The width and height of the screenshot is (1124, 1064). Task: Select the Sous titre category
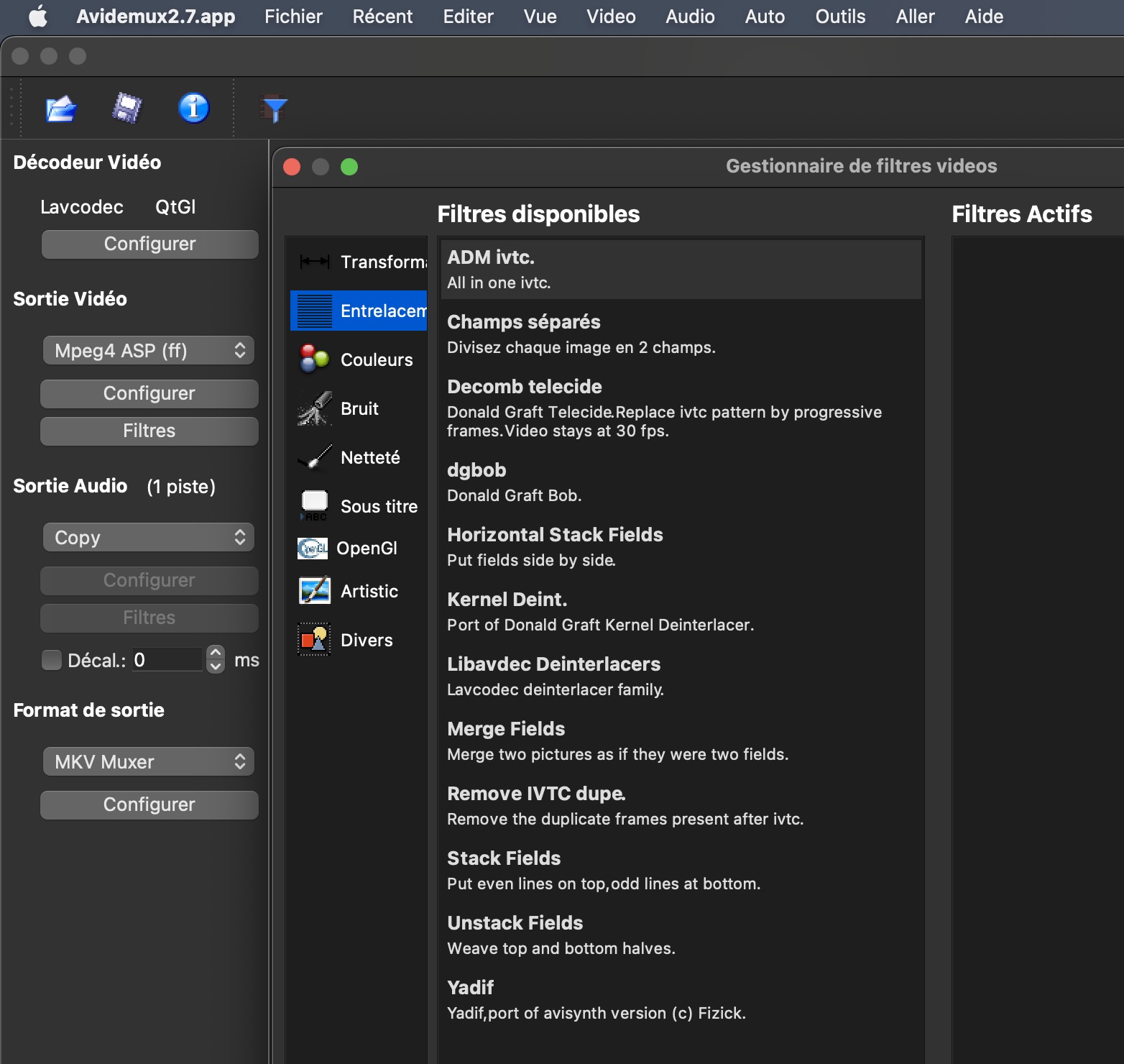(x=378, y=506)
